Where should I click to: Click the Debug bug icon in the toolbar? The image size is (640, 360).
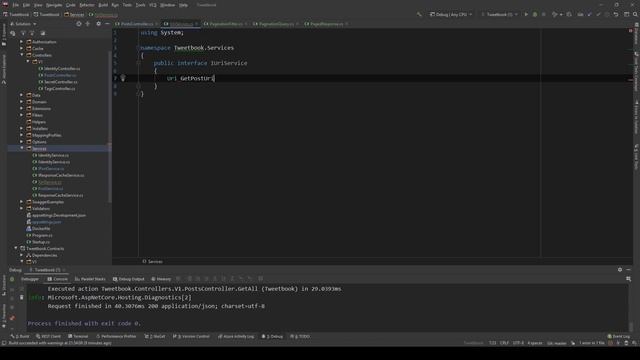(535, 14)
